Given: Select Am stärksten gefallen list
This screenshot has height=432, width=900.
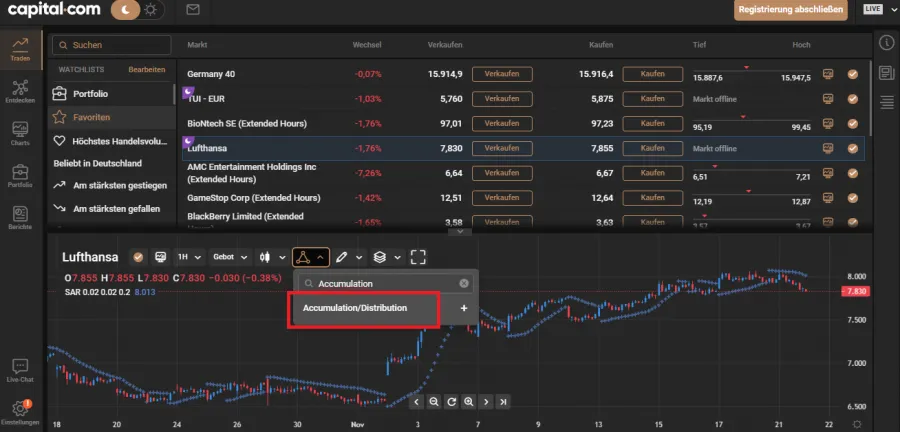Looking at the screenshot, I should (111, 209).
